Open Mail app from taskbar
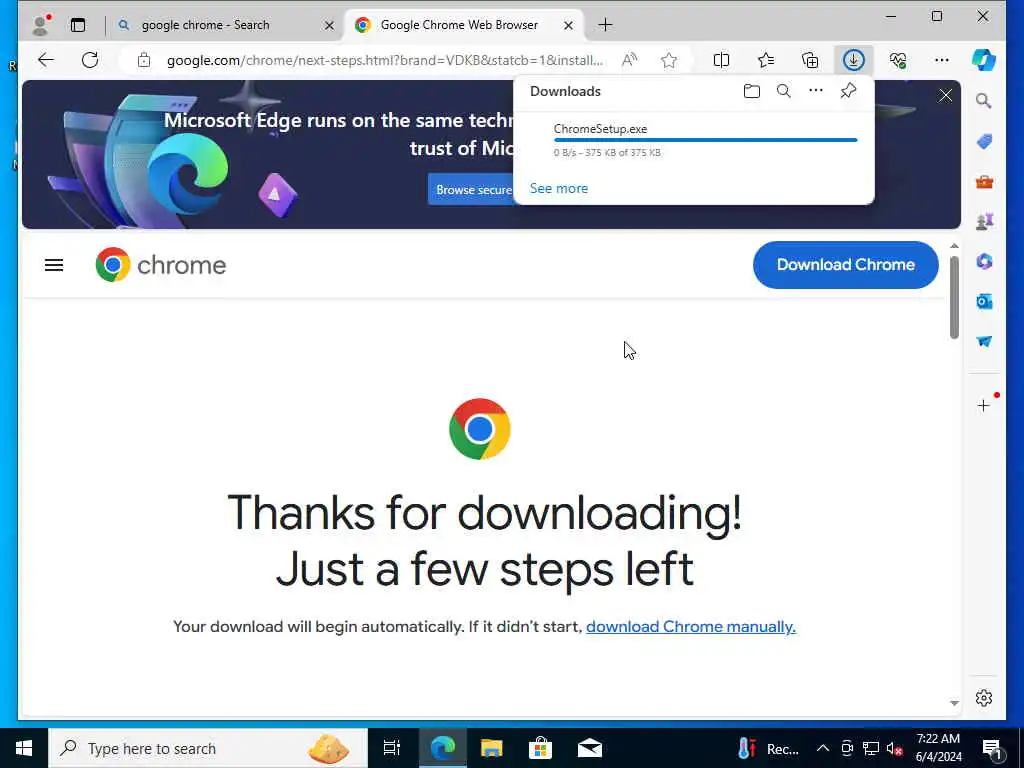Image resolution: width=1024 pixels, height=768 pixels. [590, 748]
